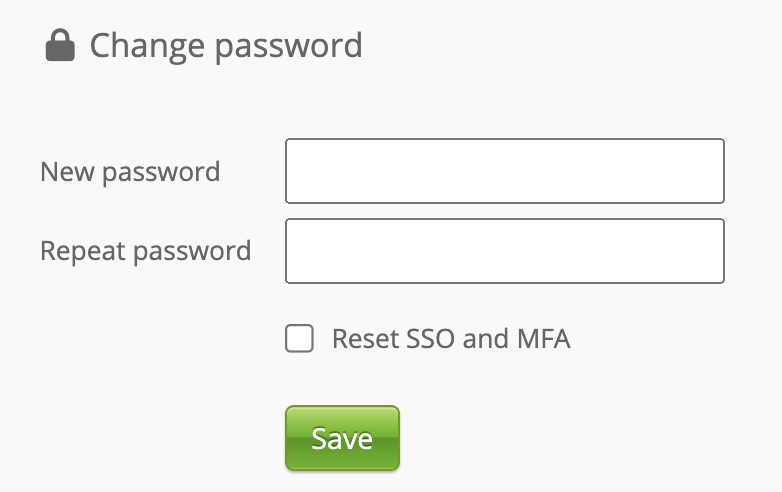Image resolution: width=782 pixels, height=492 pixels.
Task: Save the new password
Action: [x=342, y=438]
